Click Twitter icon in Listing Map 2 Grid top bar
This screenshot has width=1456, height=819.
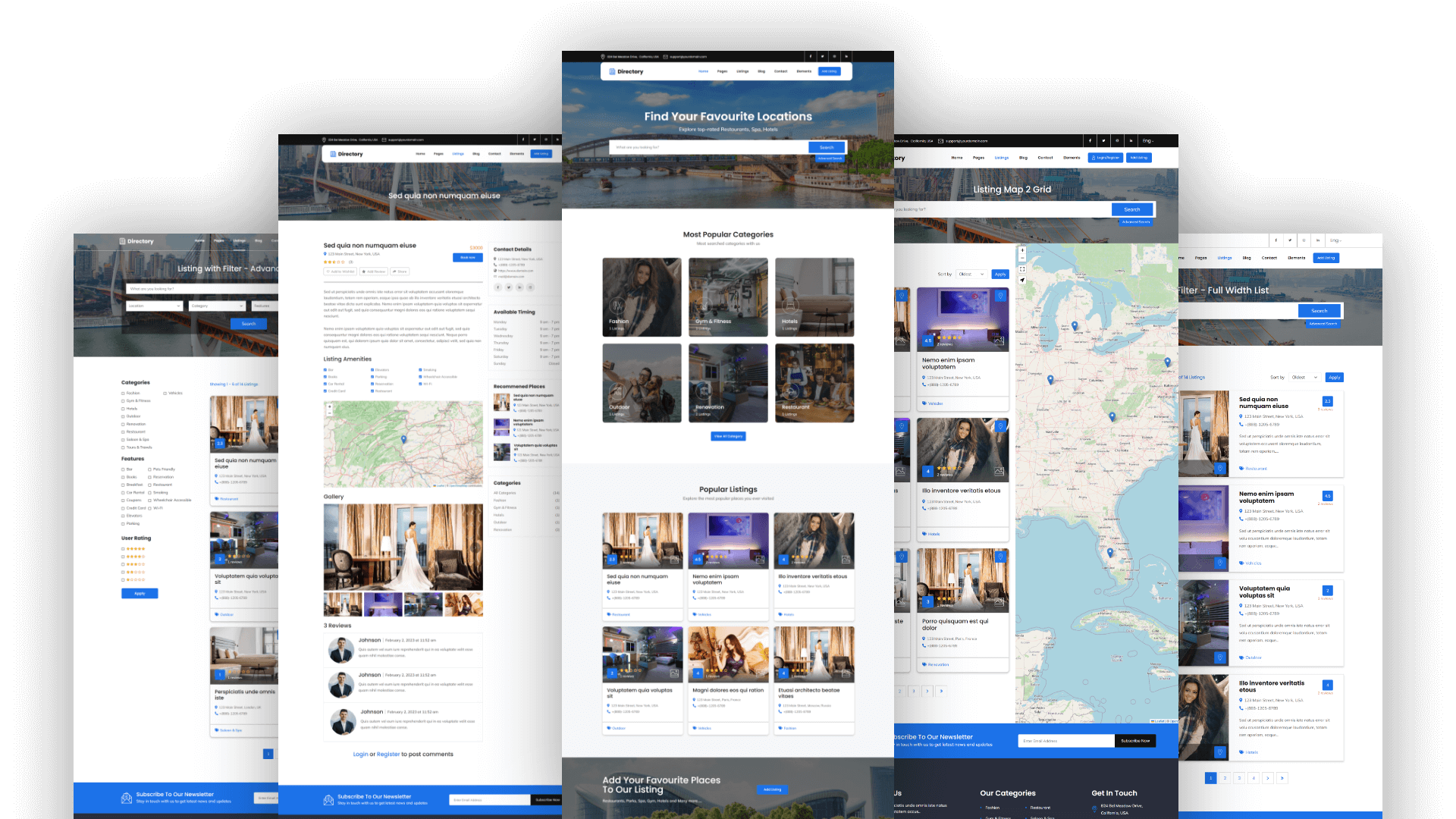click(x=1103, y=140)
